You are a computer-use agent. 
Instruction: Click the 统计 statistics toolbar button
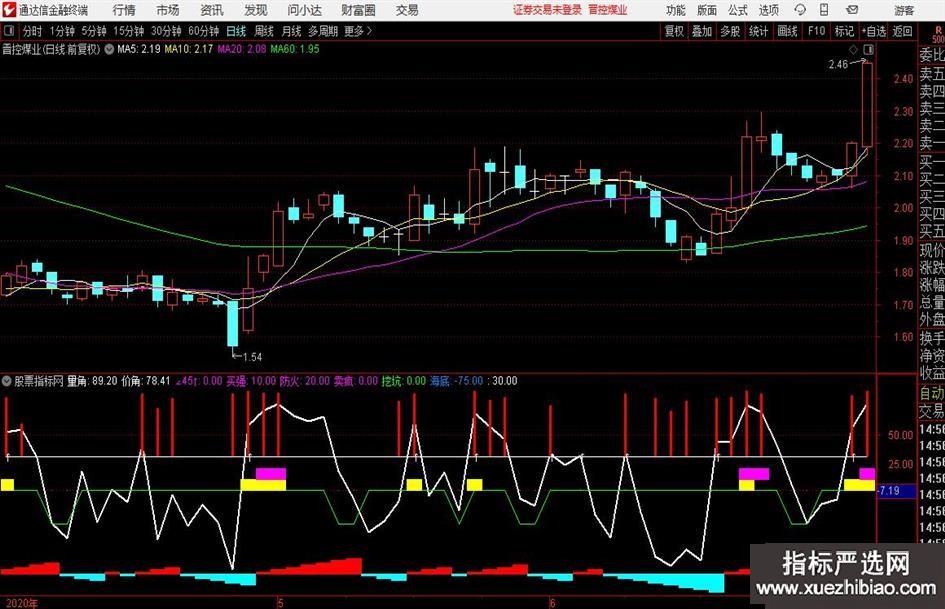[758, 31]
